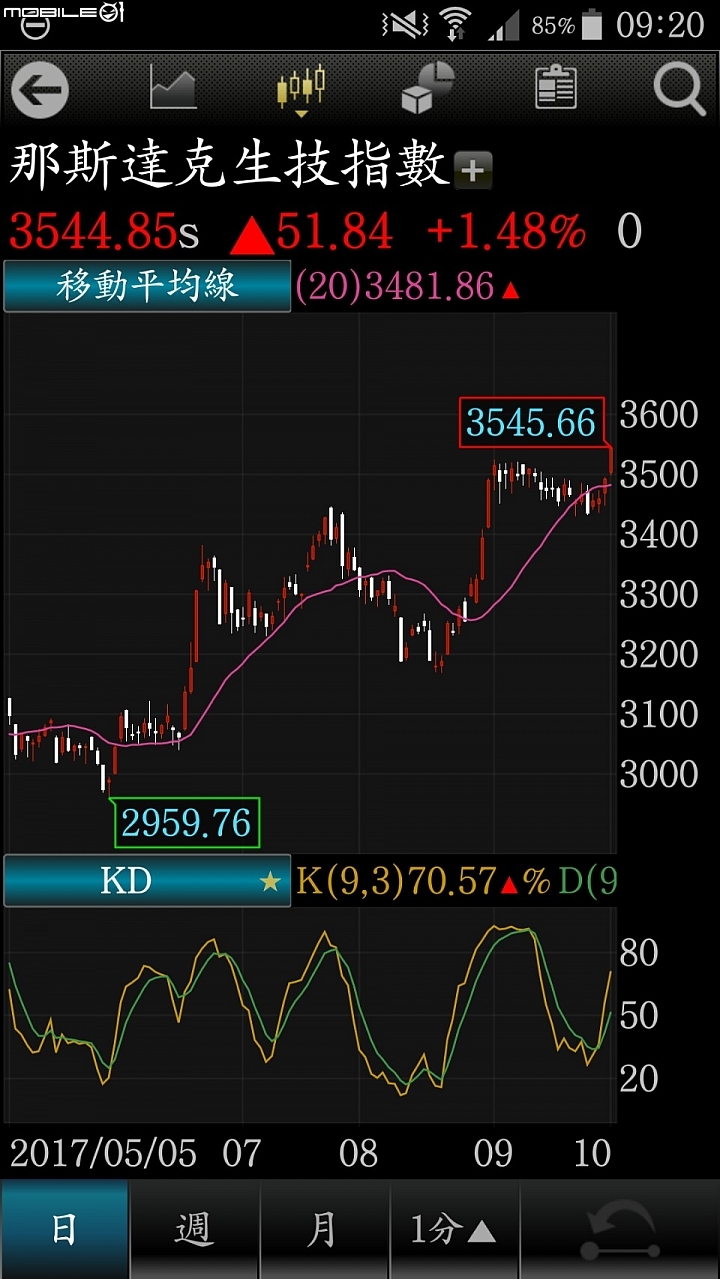
Task: Tap the cellular signal strength icon
Action: tap(504, 24)
